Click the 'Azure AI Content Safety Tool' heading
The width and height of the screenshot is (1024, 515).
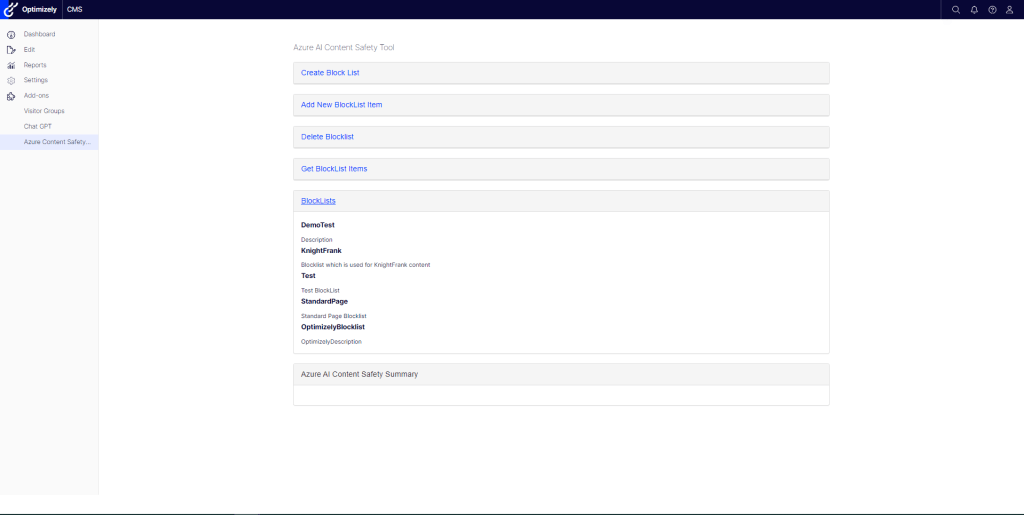click(x=344, y=47)
